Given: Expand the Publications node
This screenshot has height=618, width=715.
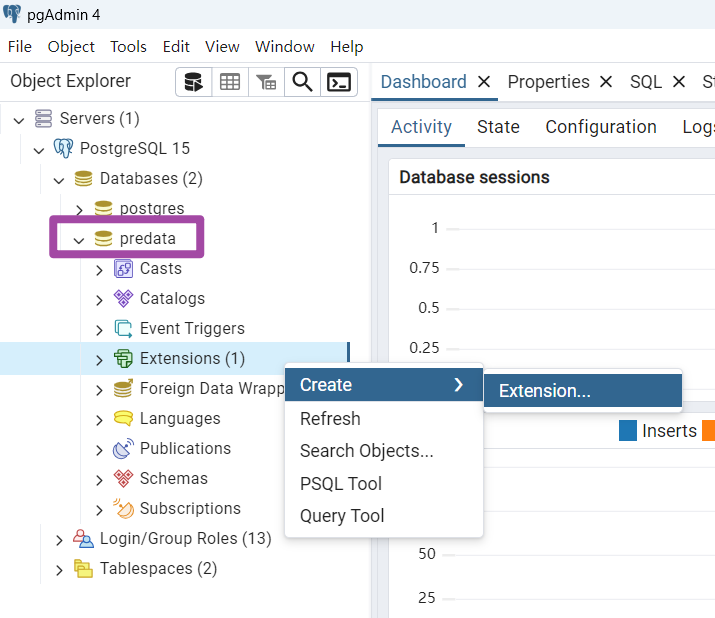Looking at the screenshot, I should pyautogui.click(x=99, y=450).
